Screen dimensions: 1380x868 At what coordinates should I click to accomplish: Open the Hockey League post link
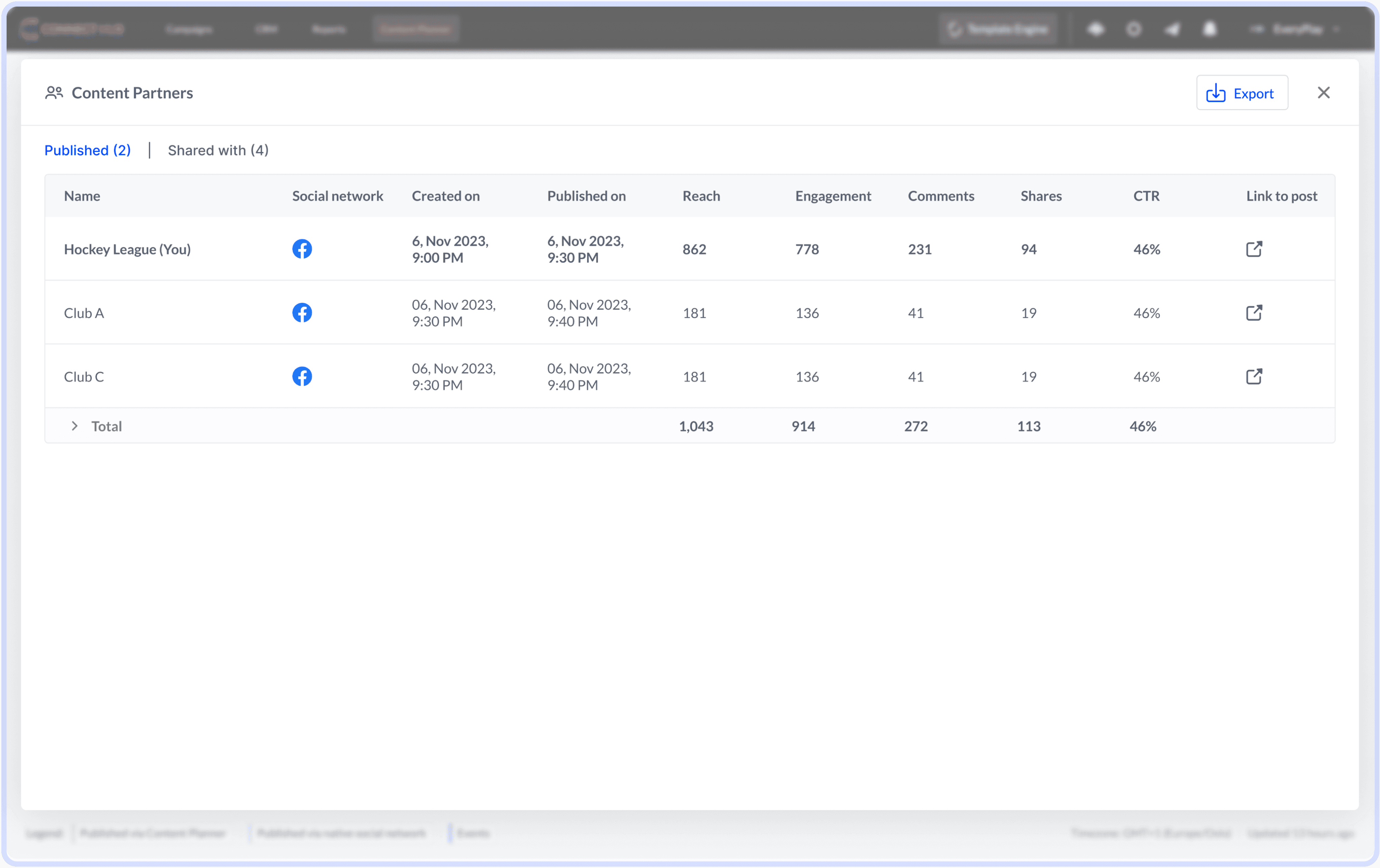pyautogui.click(x=1254, y=249)
